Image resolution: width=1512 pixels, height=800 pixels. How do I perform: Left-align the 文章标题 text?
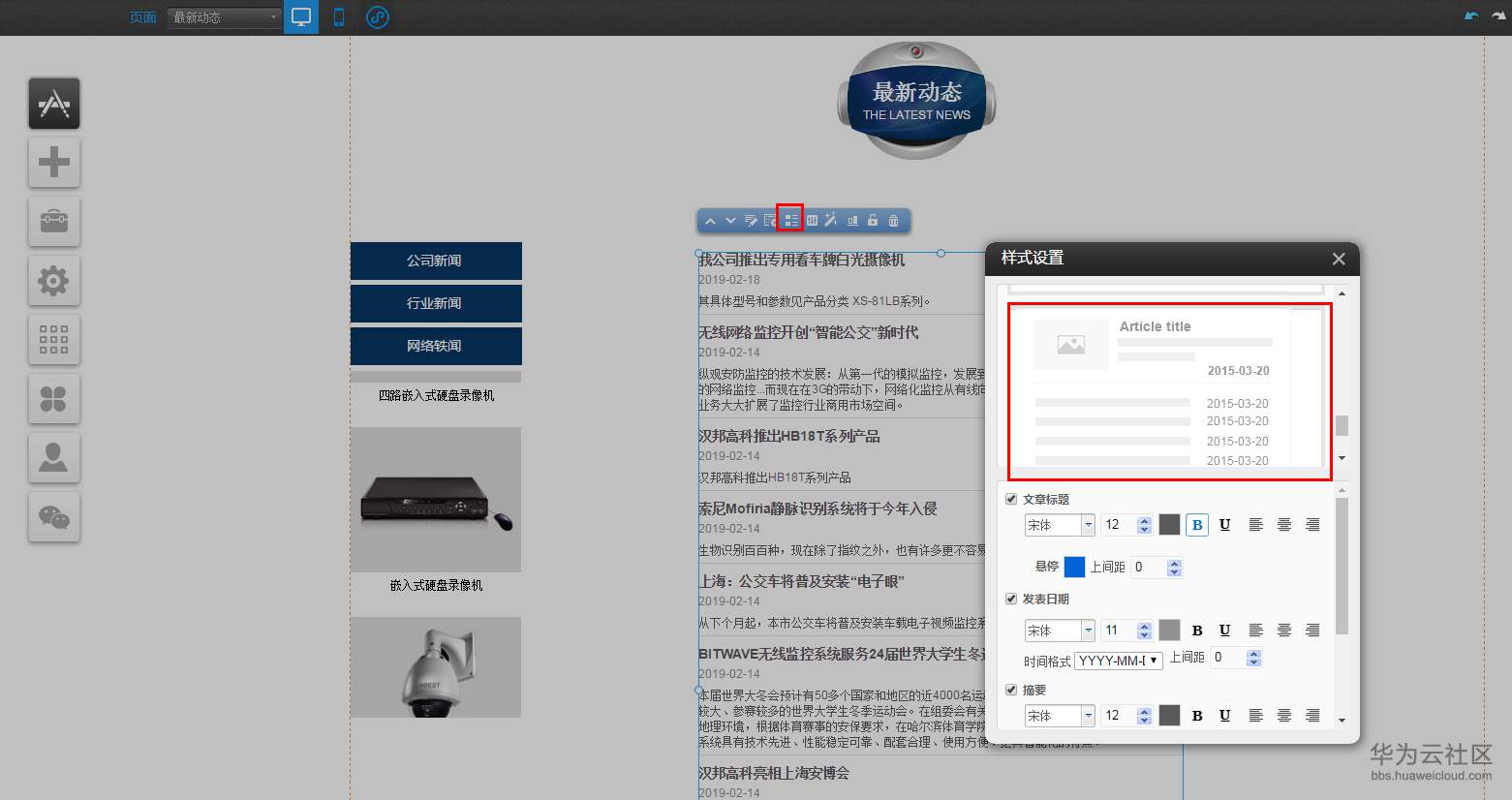tap(1255, 525)
